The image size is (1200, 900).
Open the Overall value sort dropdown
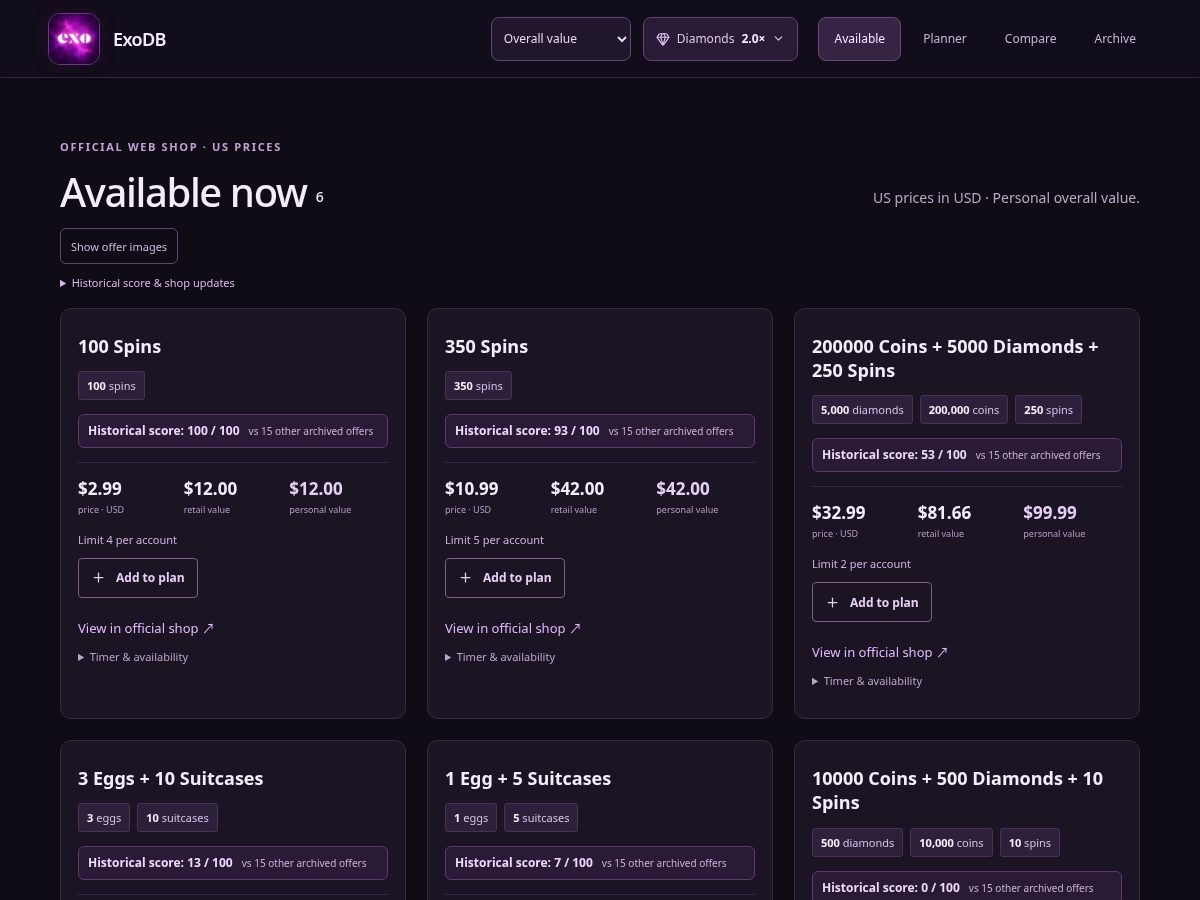coord(561,39)
